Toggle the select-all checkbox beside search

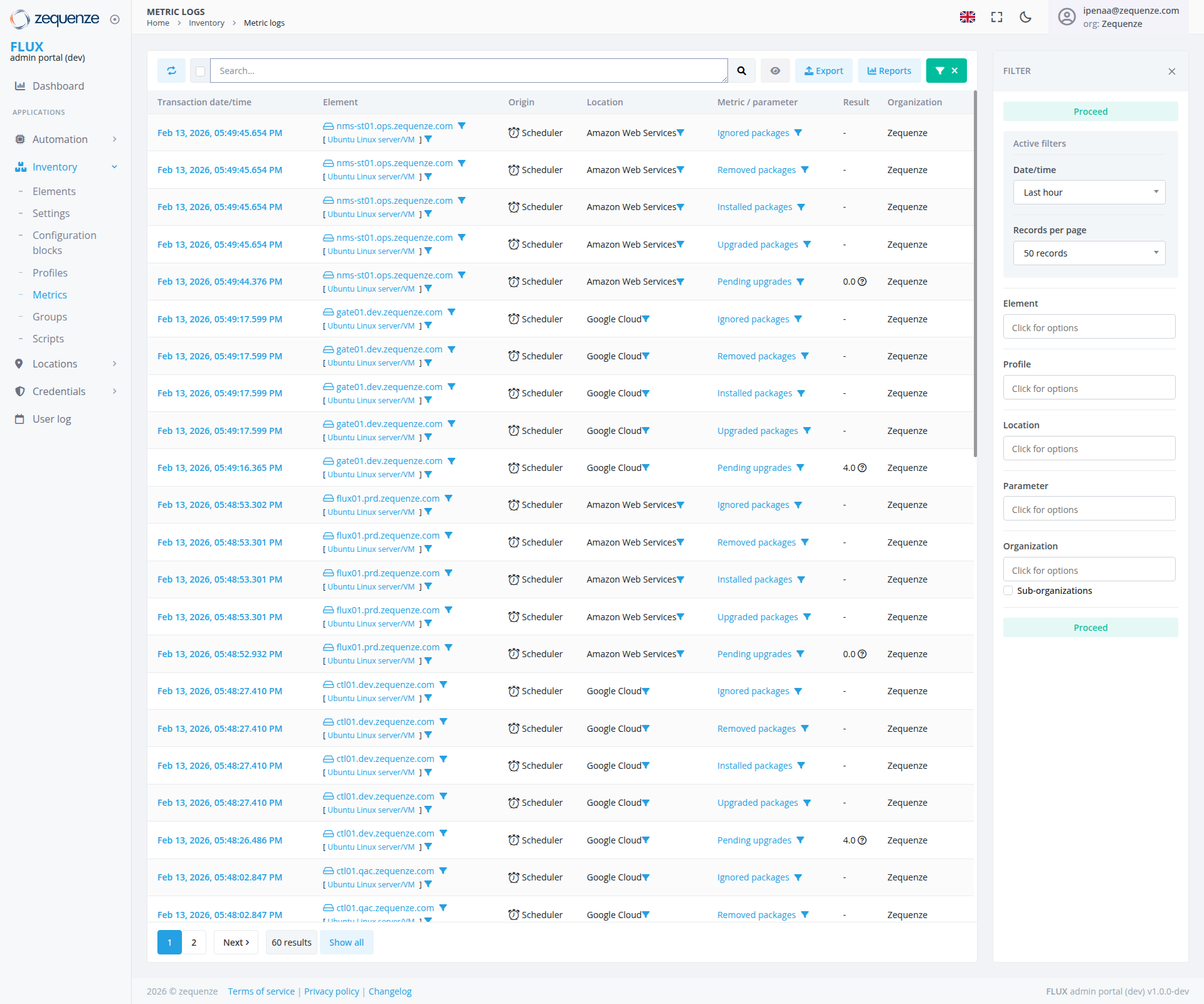pos(199,71)
